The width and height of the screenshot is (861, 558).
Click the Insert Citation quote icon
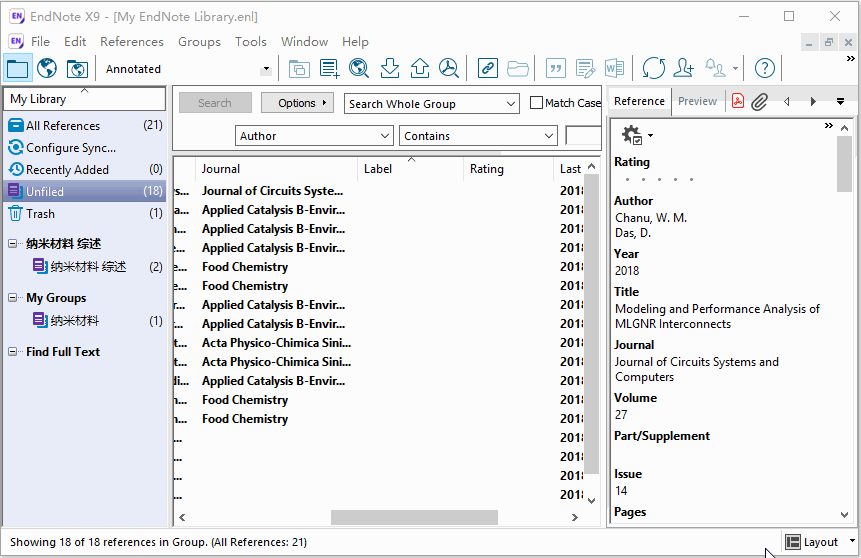556,69
